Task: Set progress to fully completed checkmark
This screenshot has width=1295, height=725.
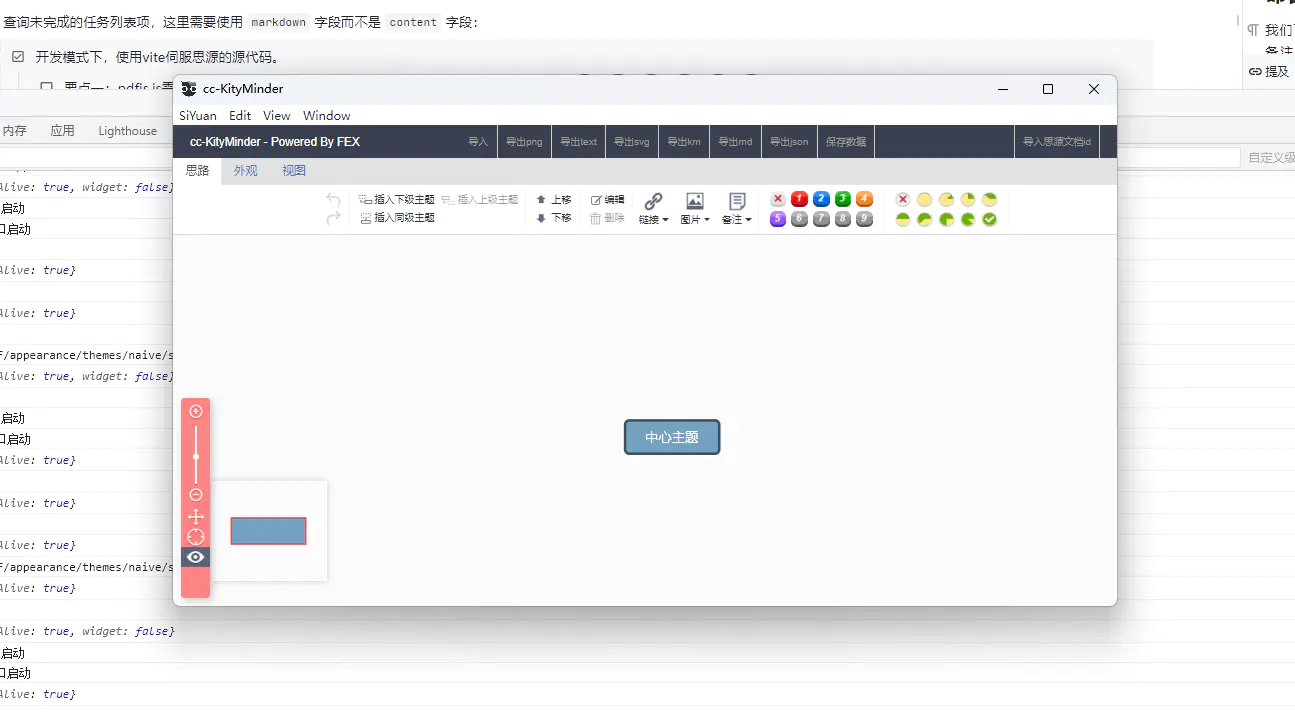Action: coord(990,219)
